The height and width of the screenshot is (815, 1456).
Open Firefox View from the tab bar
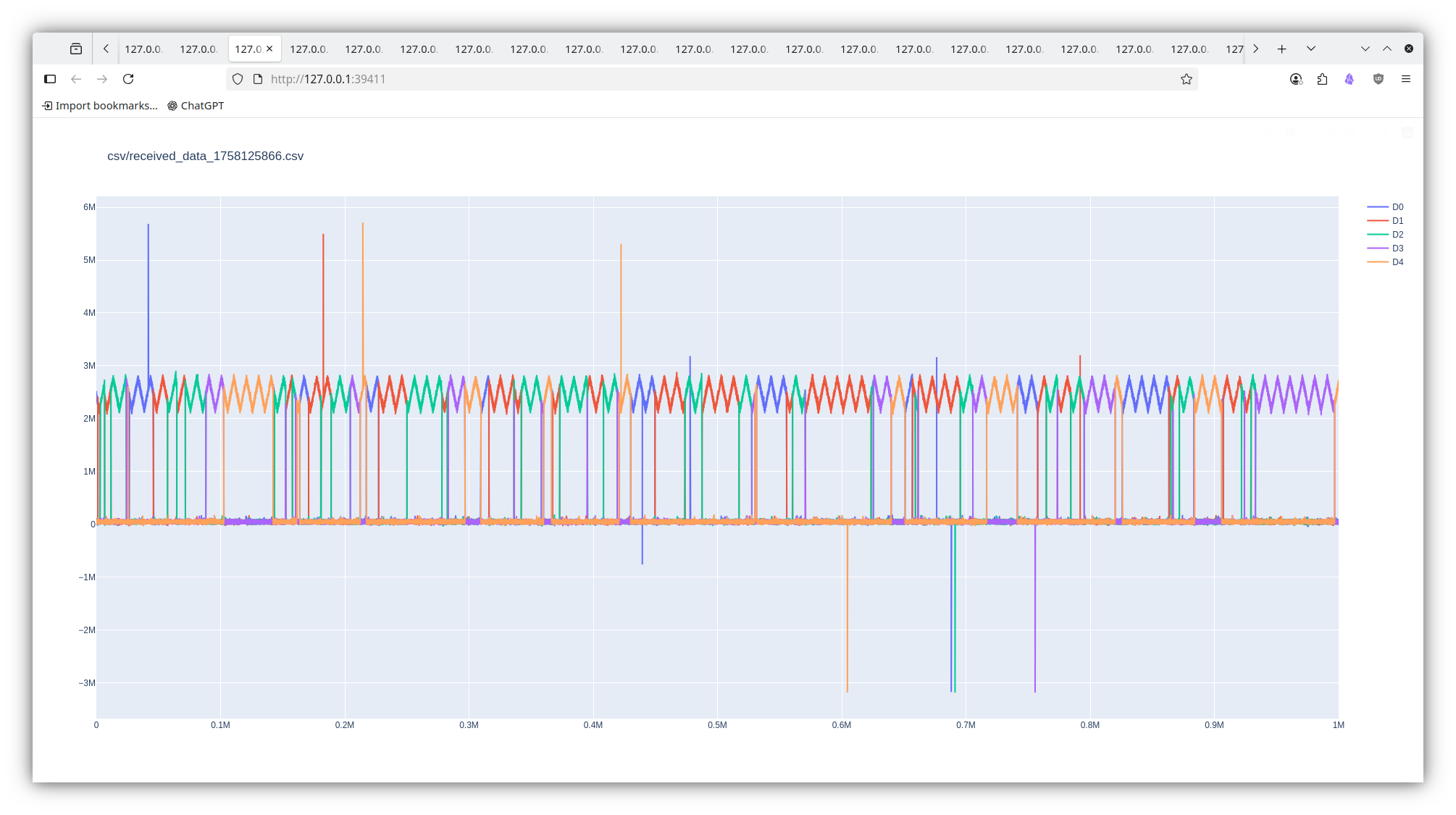click(76, 49)
